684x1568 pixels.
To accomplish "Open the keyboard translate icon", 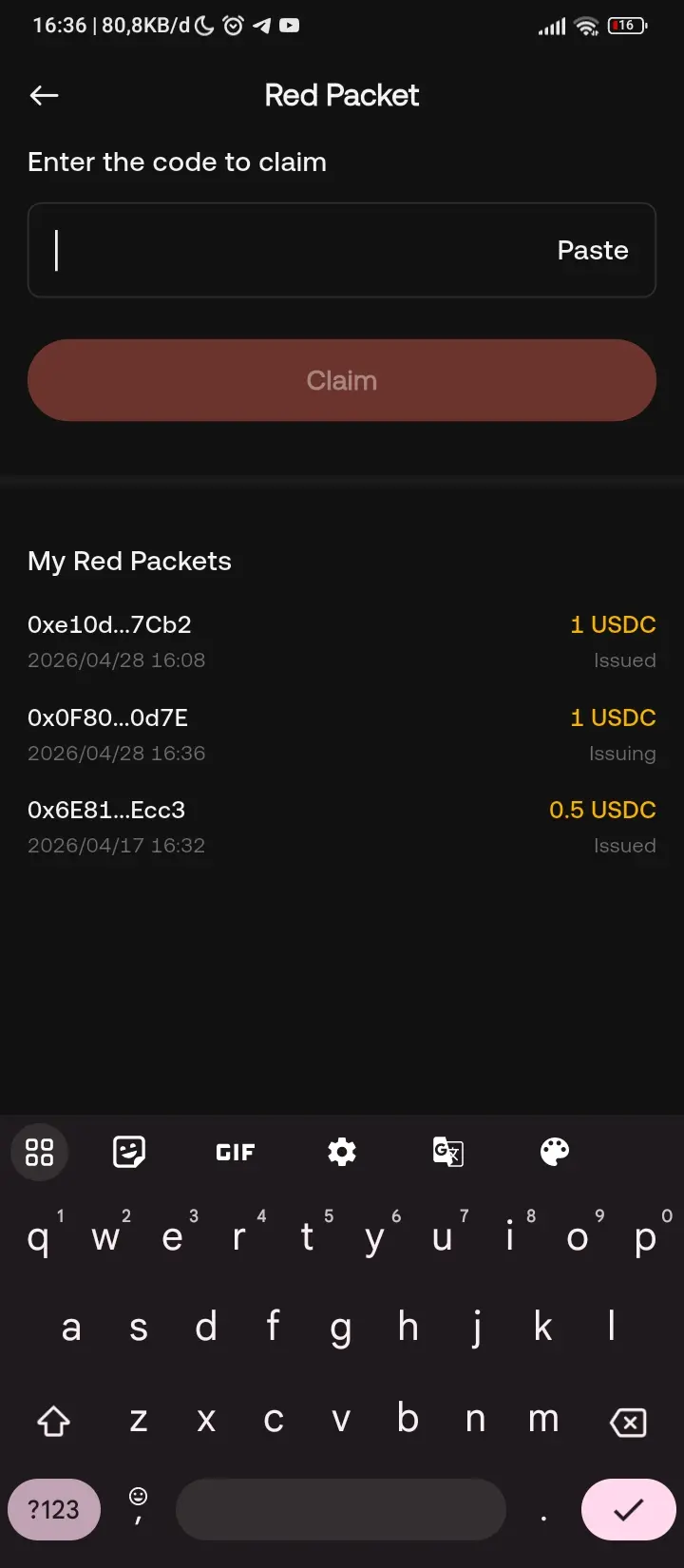I will 448,1152.
